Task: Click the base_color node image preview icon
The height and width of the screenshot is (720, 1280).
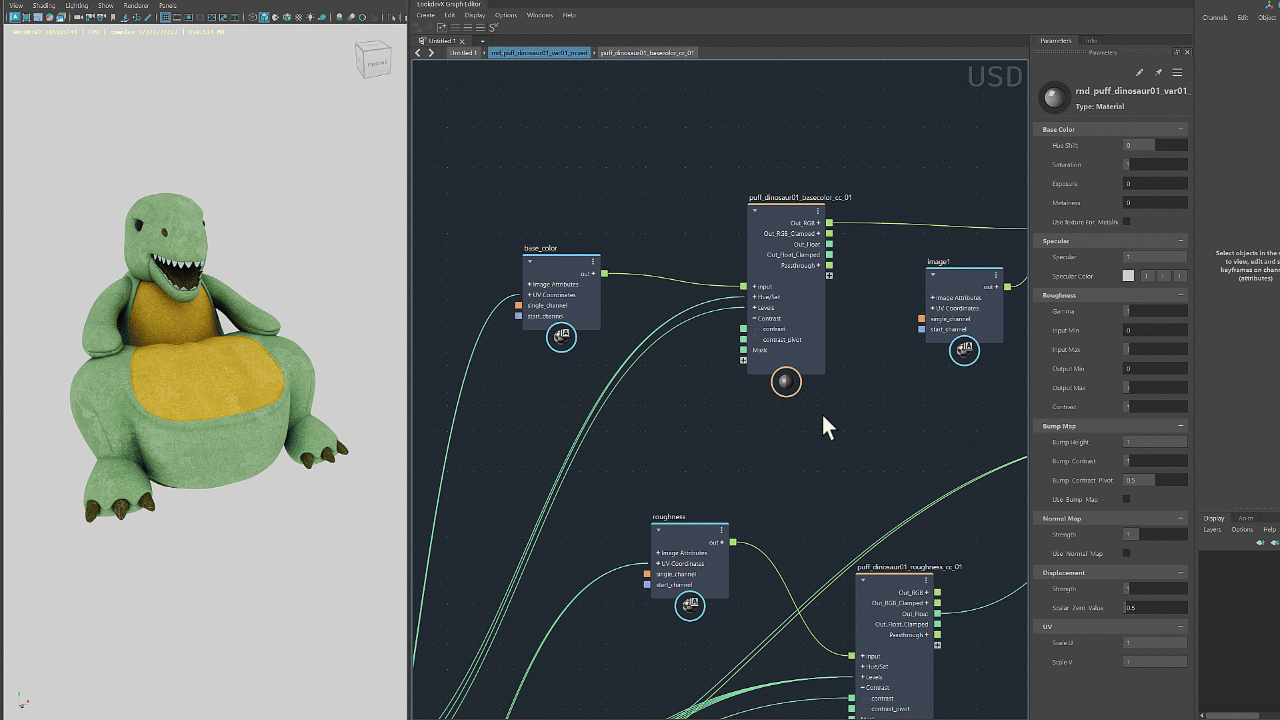Action: point(561,337)
